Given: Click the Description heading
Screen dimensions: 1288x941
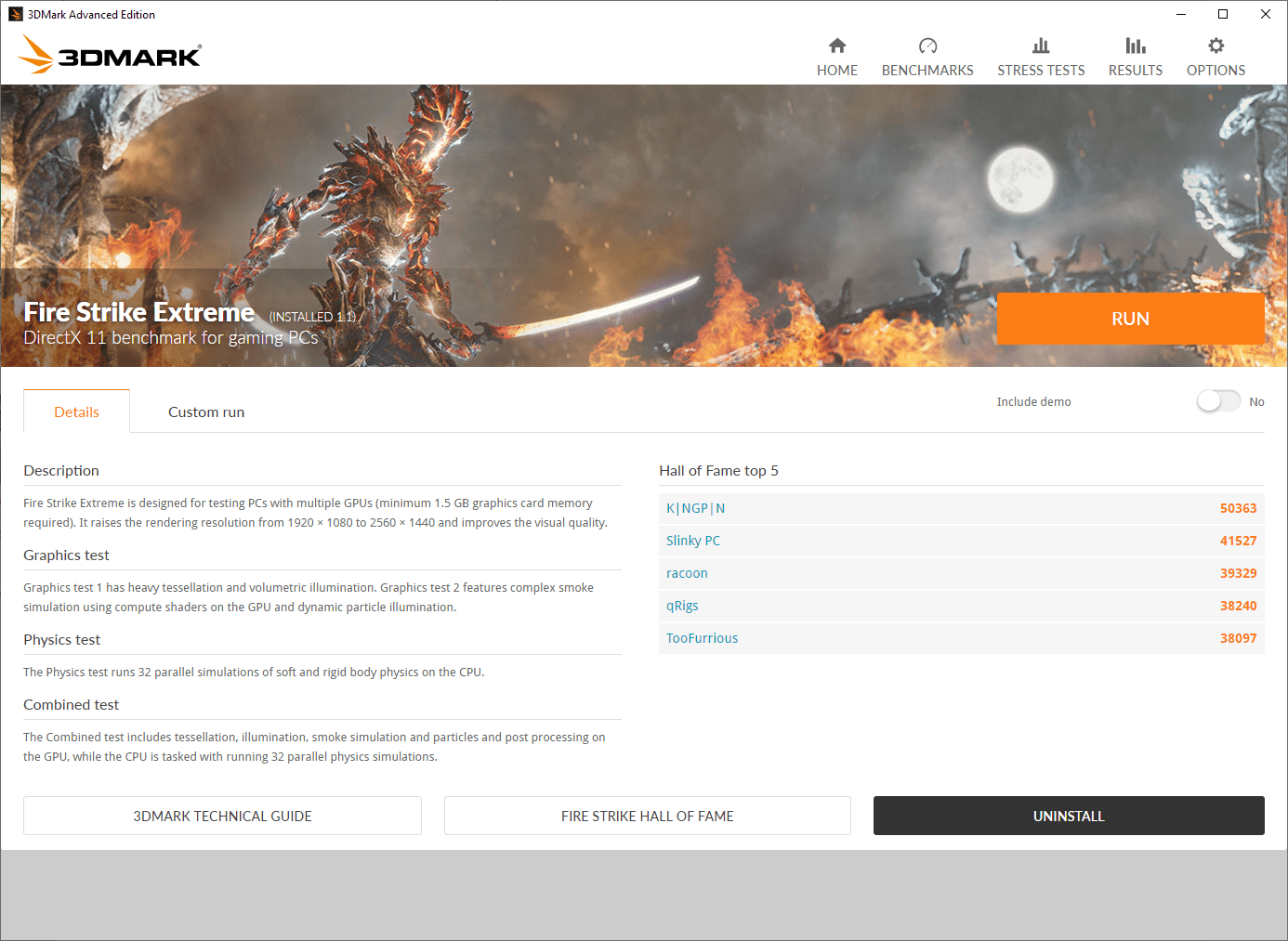Looking at the screenshot, I should tap(61, 471).
